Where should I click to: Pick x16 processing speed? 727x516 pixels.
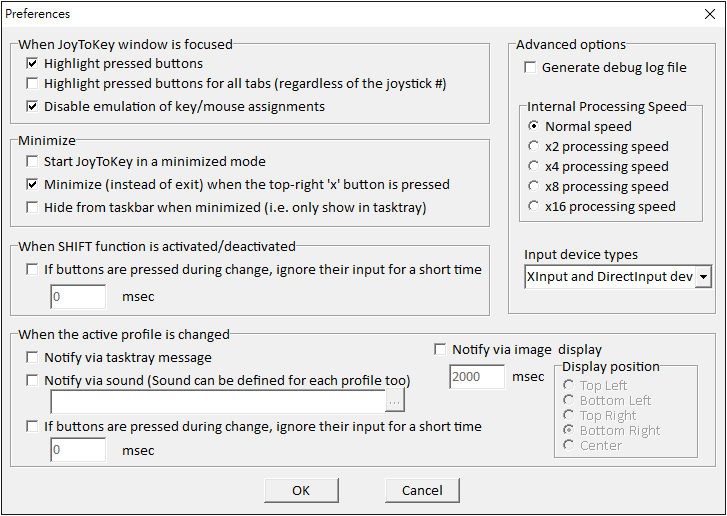point(535,207)
